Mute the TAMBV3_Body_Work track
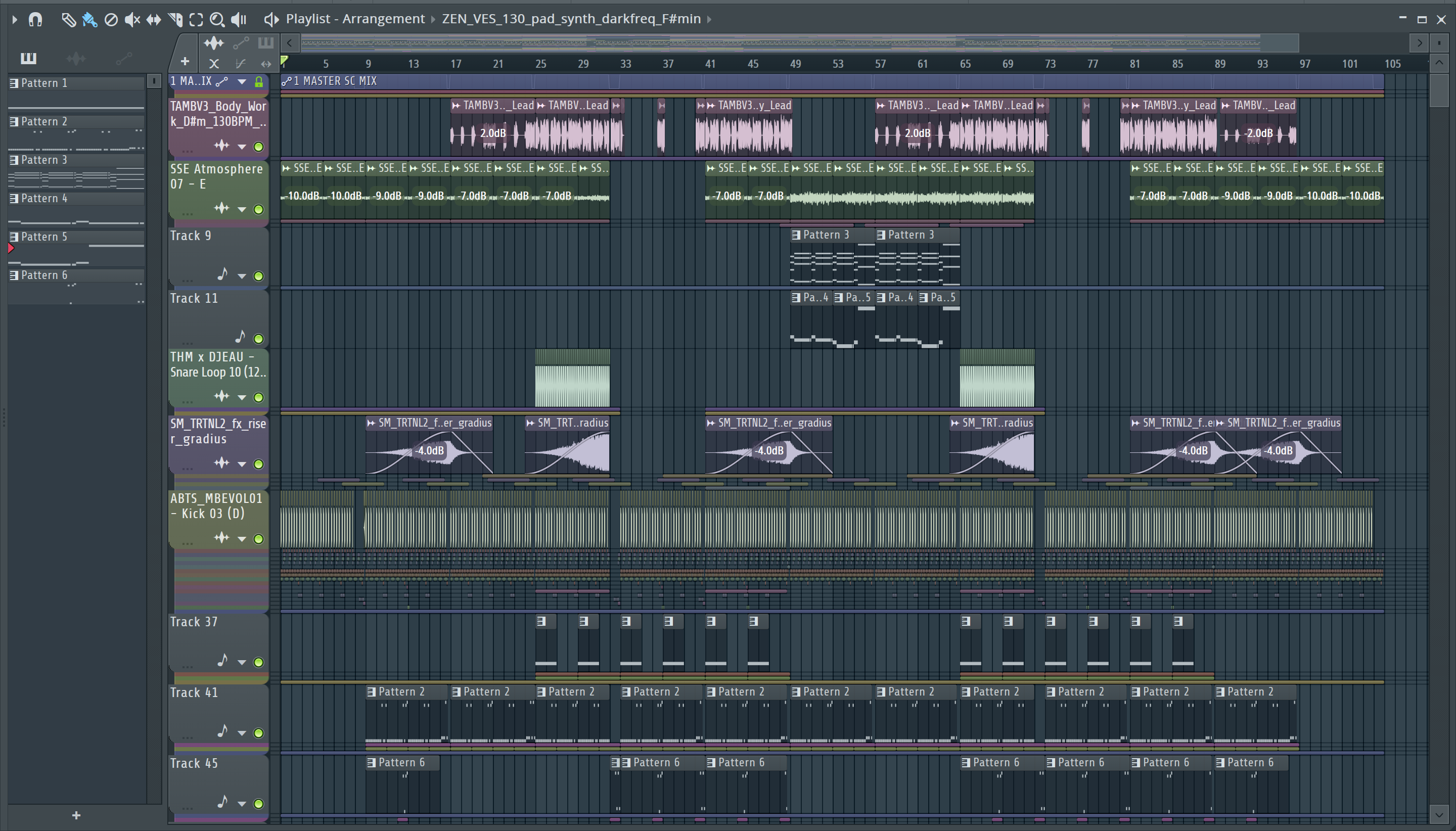Image resolution: width=1456 pixels, height=831 pixels. tap(258, 147)
